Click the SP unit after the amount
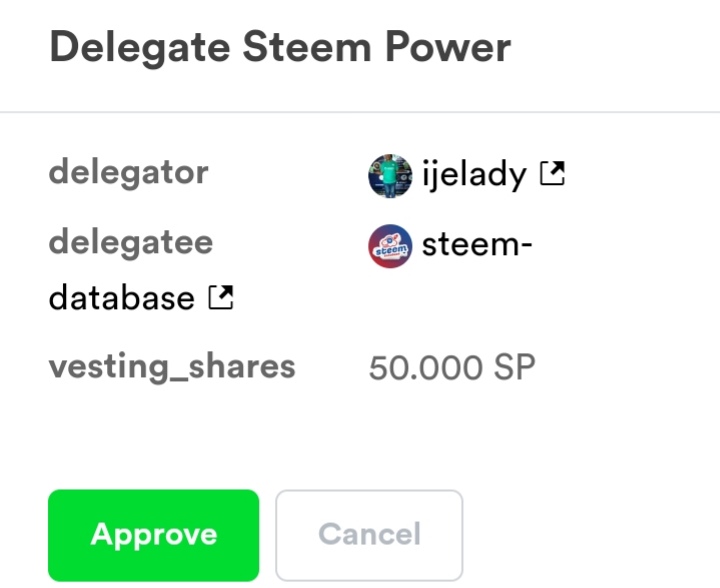This screenshot has width=720, height=588. [x=513, y=368]
